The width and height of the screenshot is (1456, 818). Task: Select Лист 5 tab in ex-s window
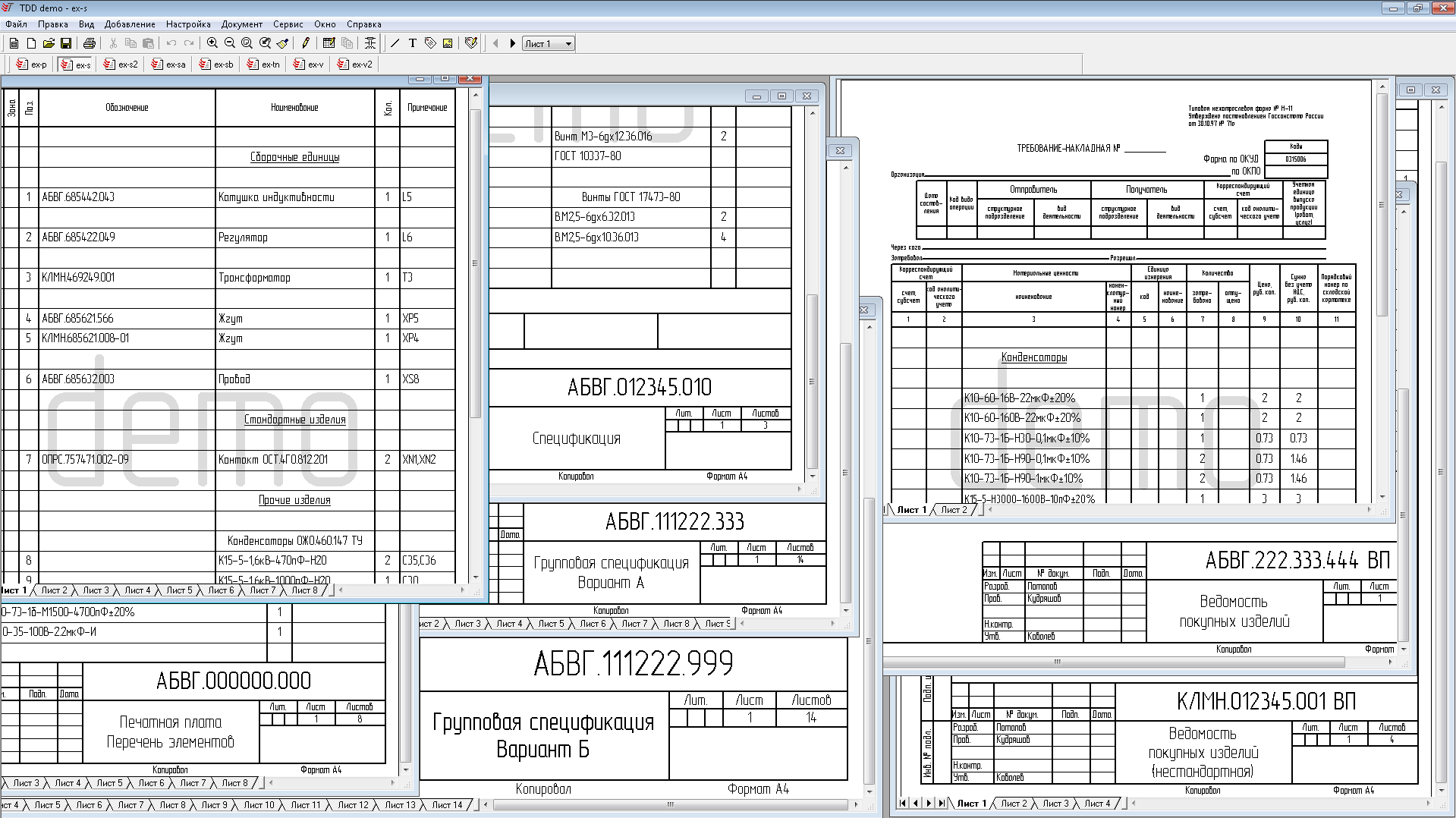click(x=179, y=590)
